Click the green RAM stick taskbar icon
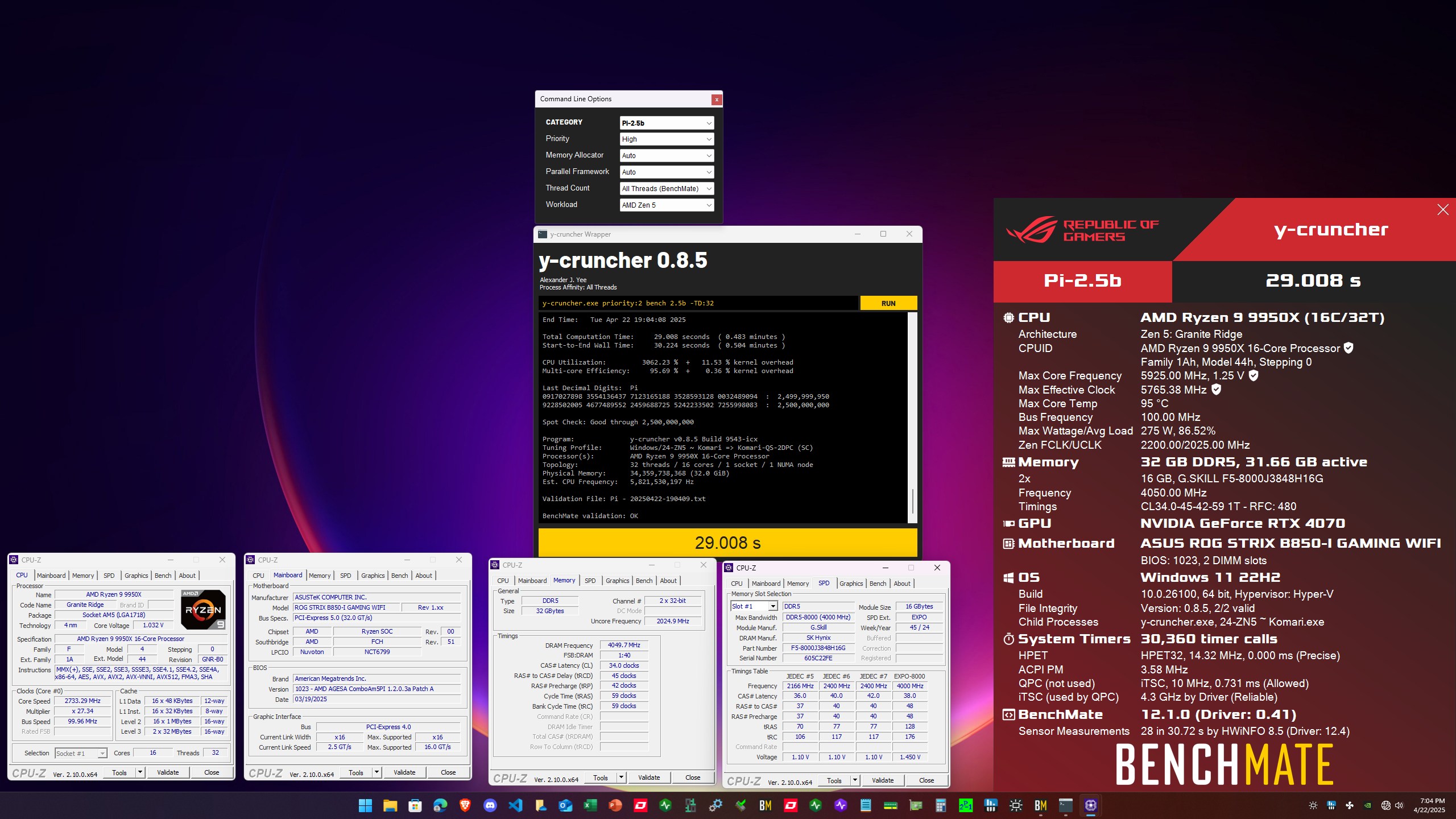This screenshot has width=1456, height=819. [891, 805]
